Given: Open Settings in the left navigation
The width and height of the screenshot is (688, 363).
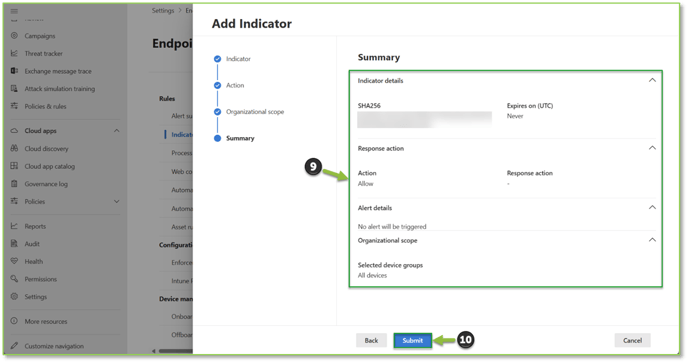Looking at the screenshot, I should [36, 297].
